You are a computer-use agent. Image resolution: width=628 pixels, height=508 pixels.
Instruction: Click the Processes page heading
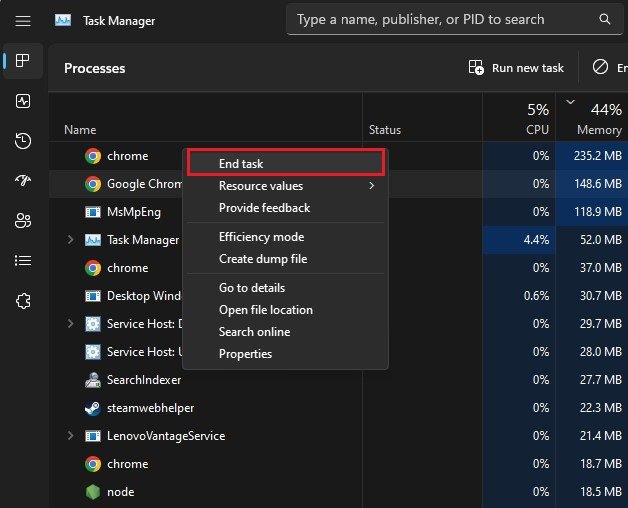click(95, 68)
